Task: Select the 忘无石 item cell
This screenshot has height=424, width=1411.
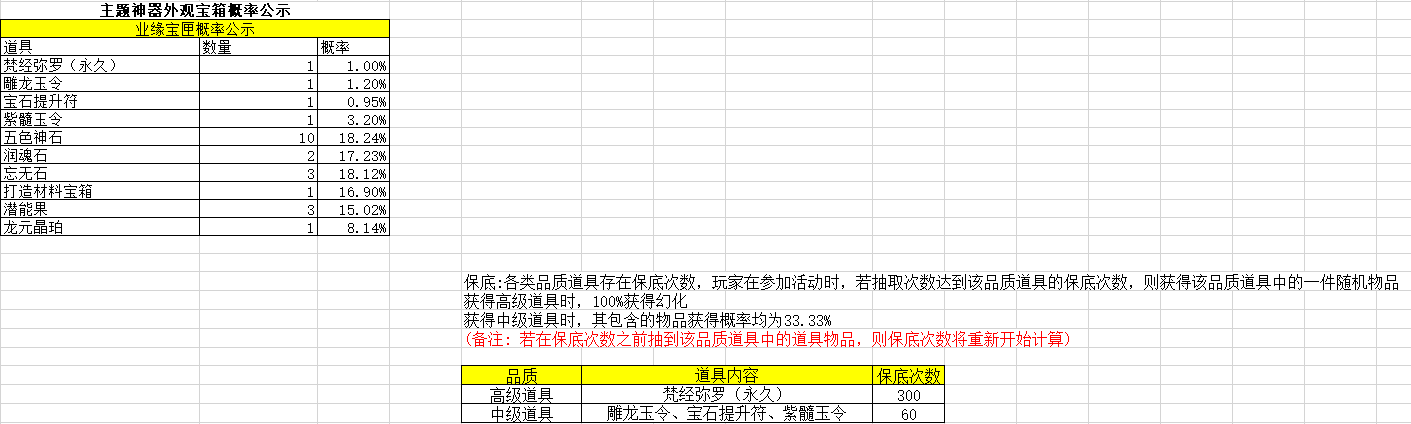Action: [x=100, y=173]
